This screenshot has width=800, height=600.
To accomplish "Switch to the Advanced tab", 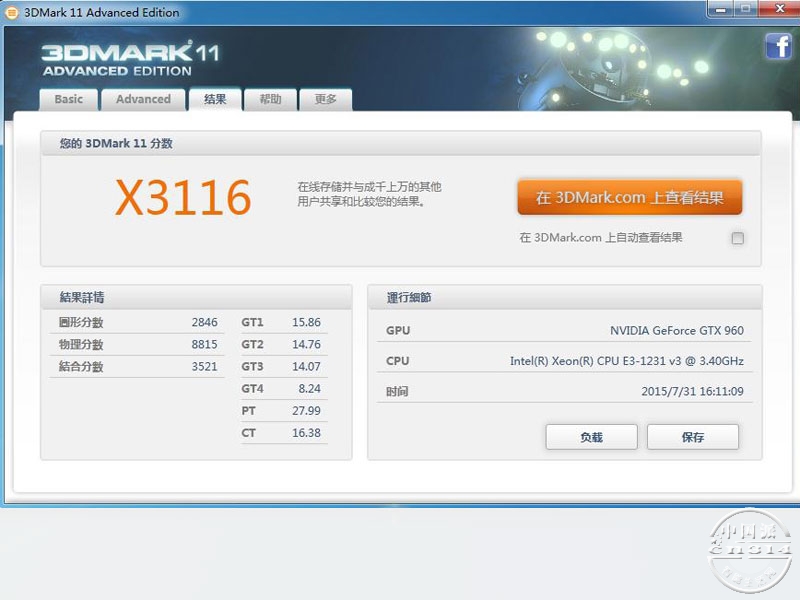I will pyautogui.click(x=143, y=99).
